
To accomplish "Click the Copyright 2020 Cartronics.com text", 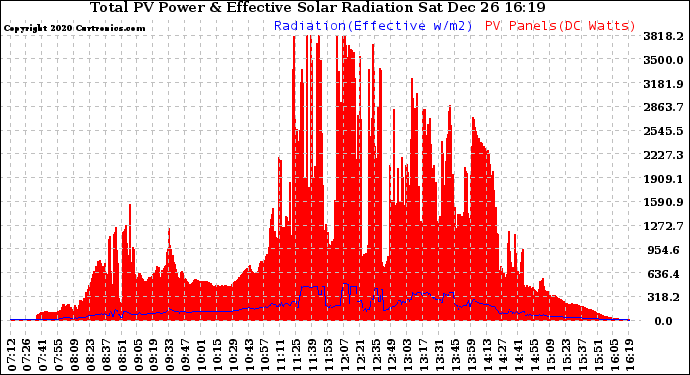I will [x=74, y=28].
